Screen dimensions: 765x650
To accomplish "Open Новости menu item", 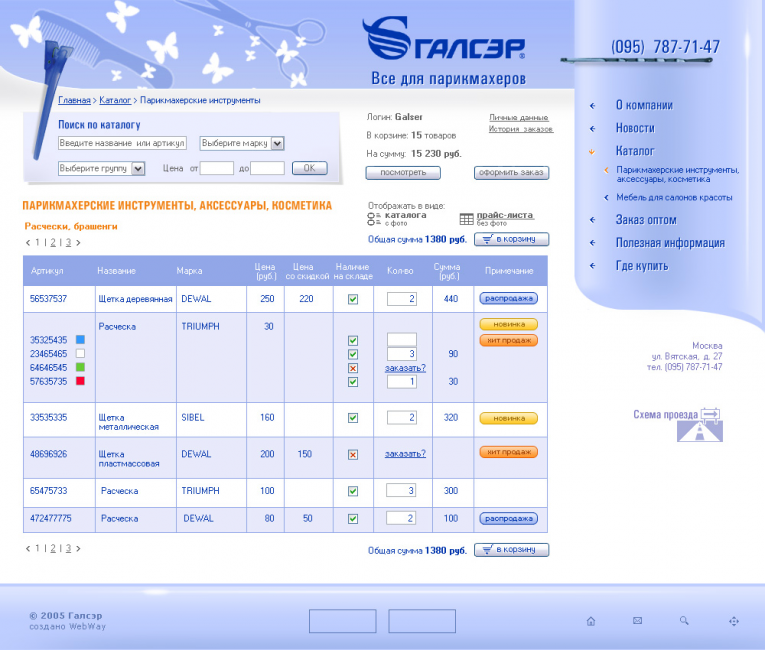I will click(x=635, y=128).
